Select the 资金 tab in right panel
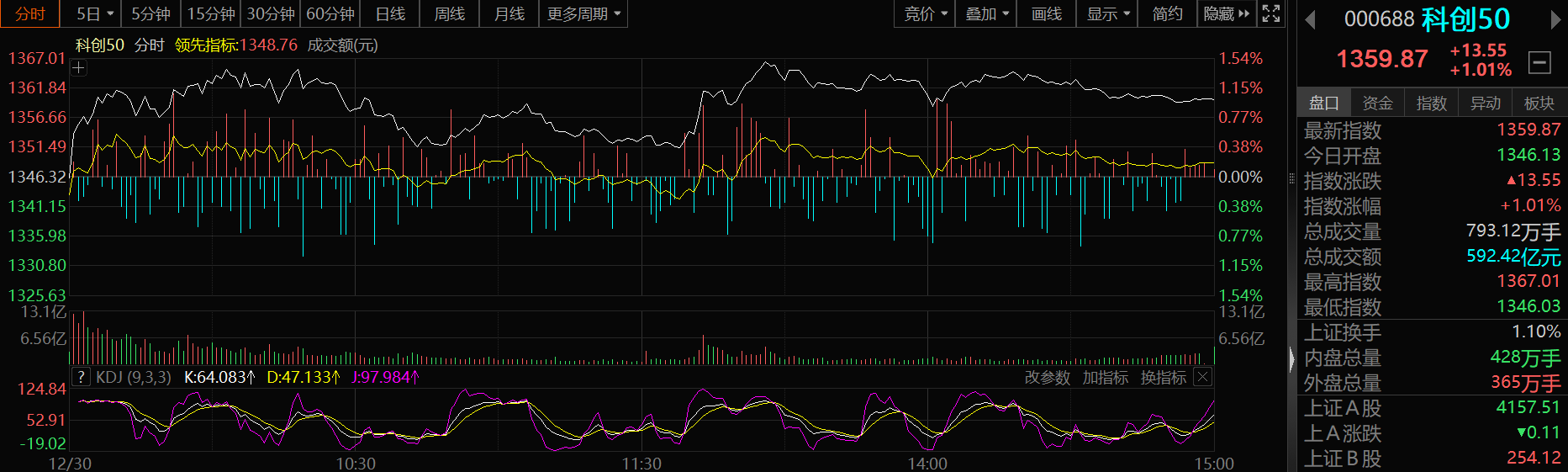 pos(1377,103)
